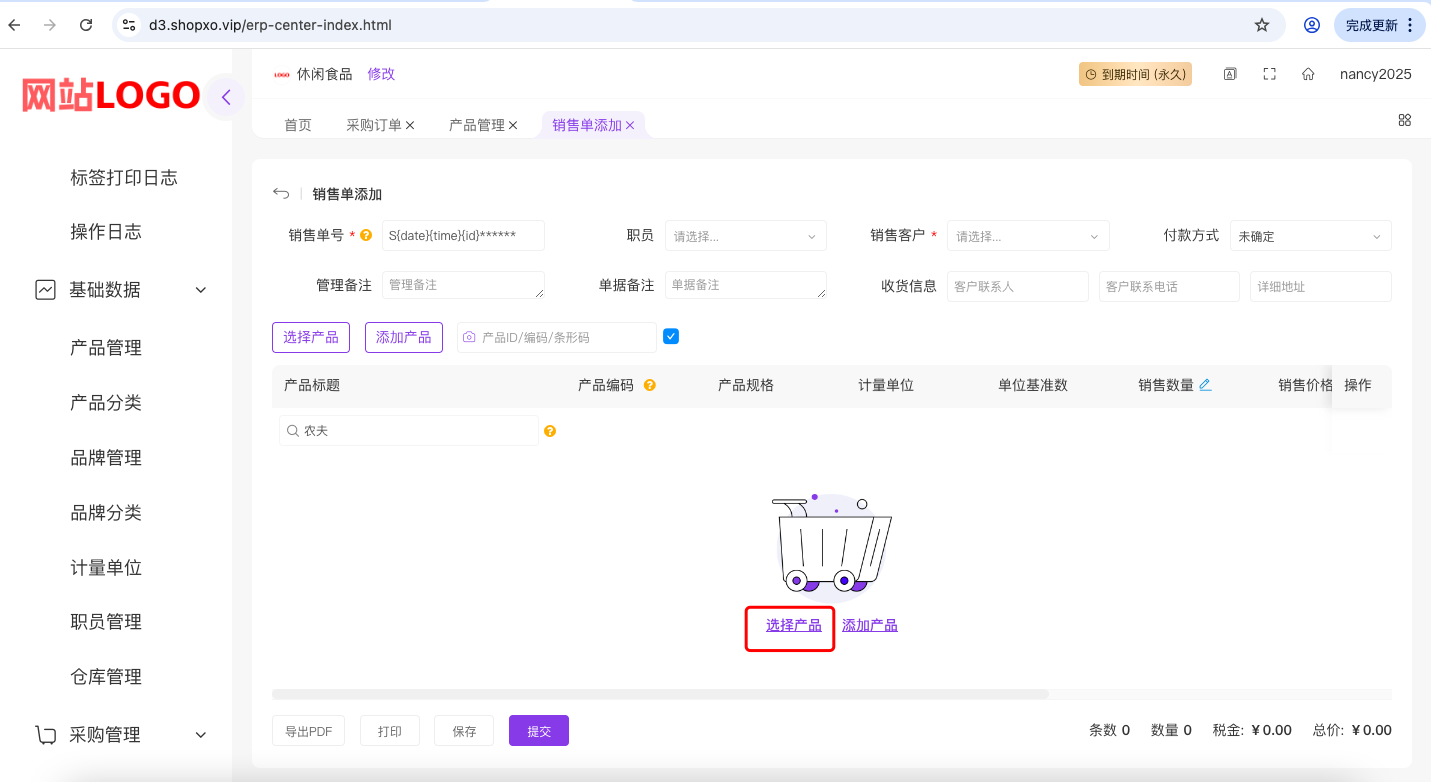Click the 到期时间 (永久) badge
Viewport: 1431px width, 782px height.
pos(1135,74)
